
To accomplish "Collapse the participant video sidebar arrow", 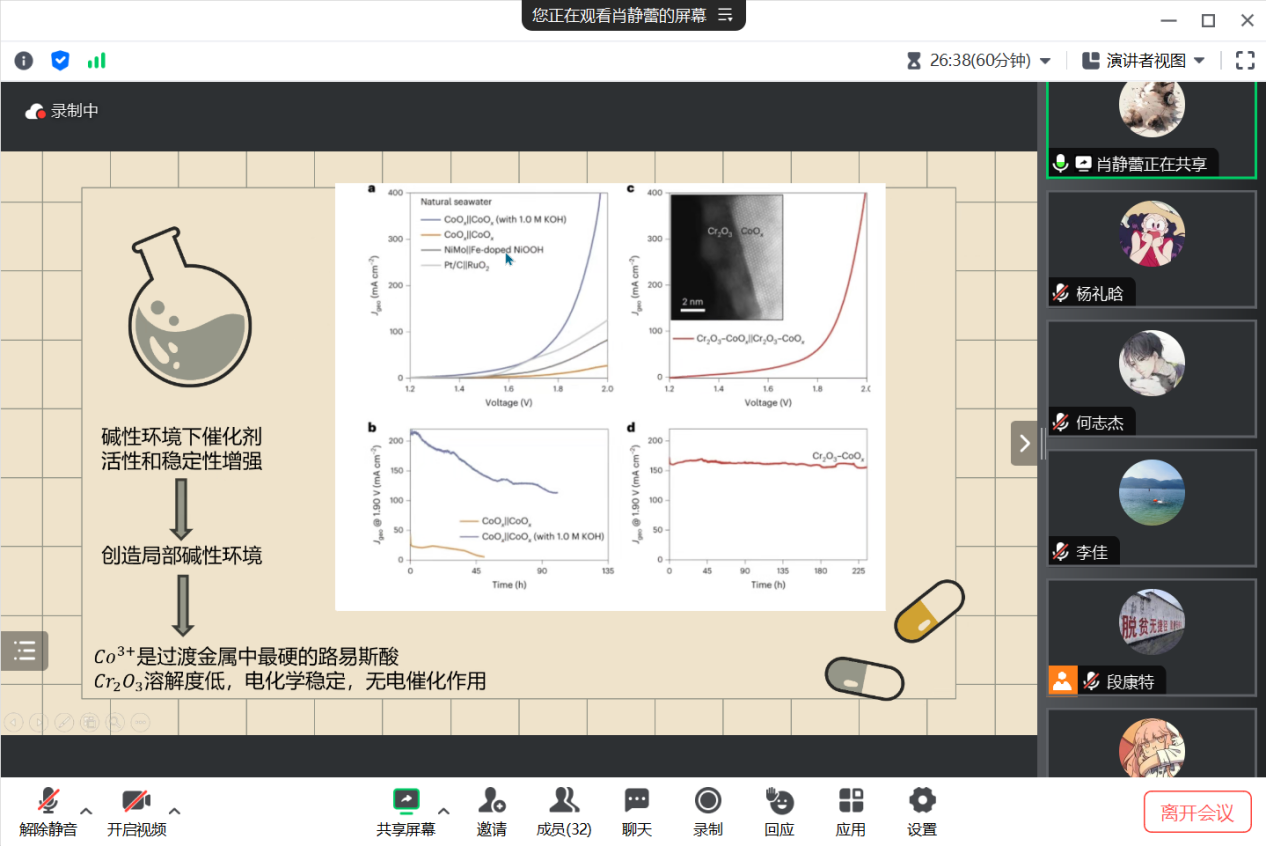I will pos(1024,443).
